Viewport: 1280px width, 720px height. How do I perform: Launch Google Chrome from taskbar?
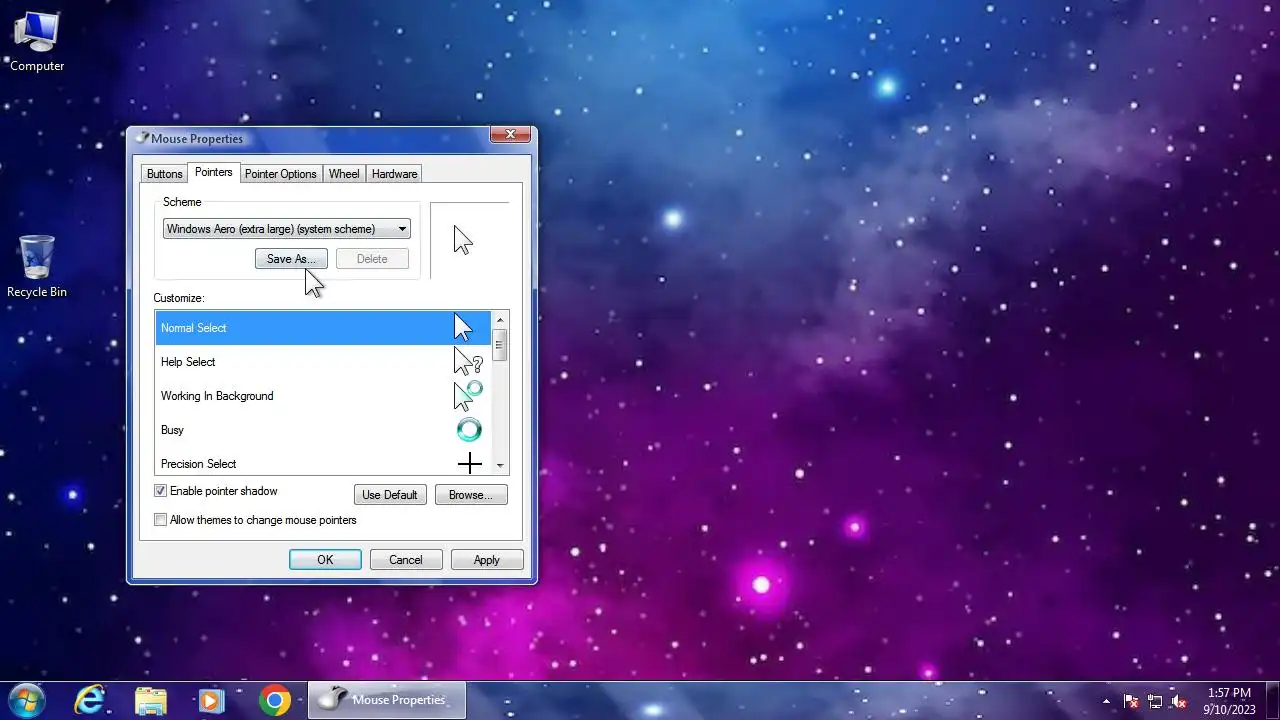pyautogui.click(x=275, y=700)
